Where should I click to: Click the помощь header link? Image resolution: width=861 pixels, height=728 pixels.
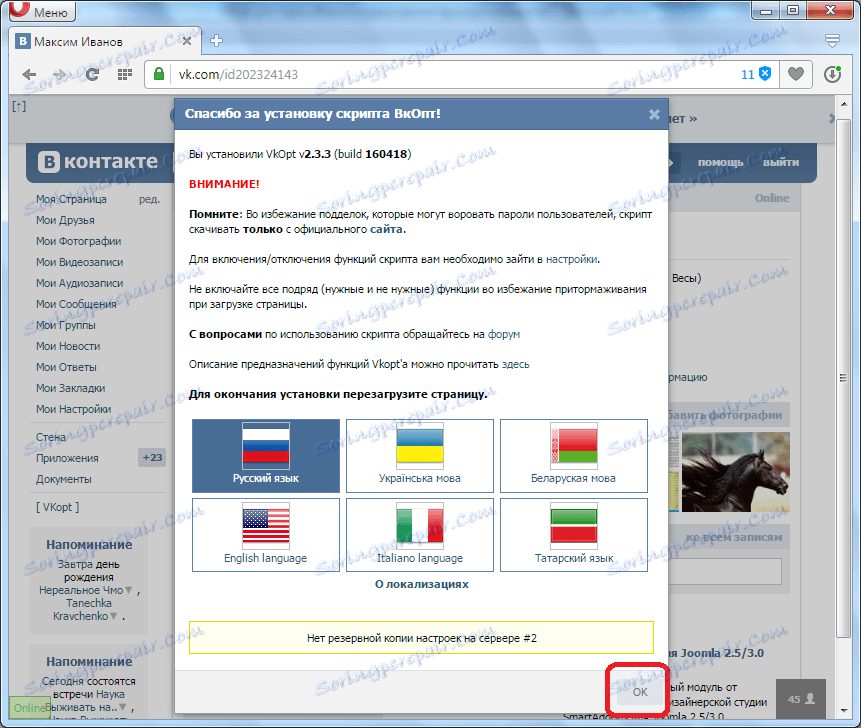coord(720,163)
